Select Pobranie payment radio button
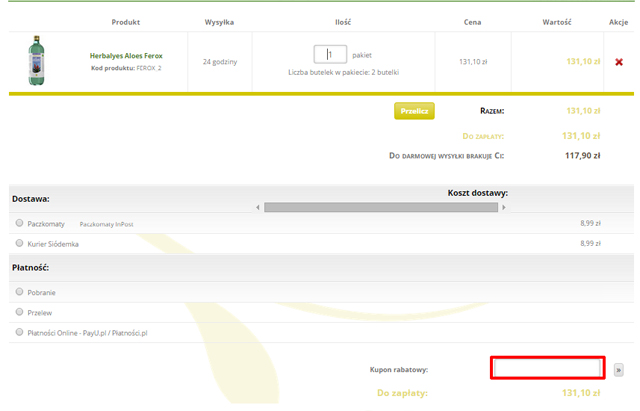640x411 pixels. coord(19,292)
